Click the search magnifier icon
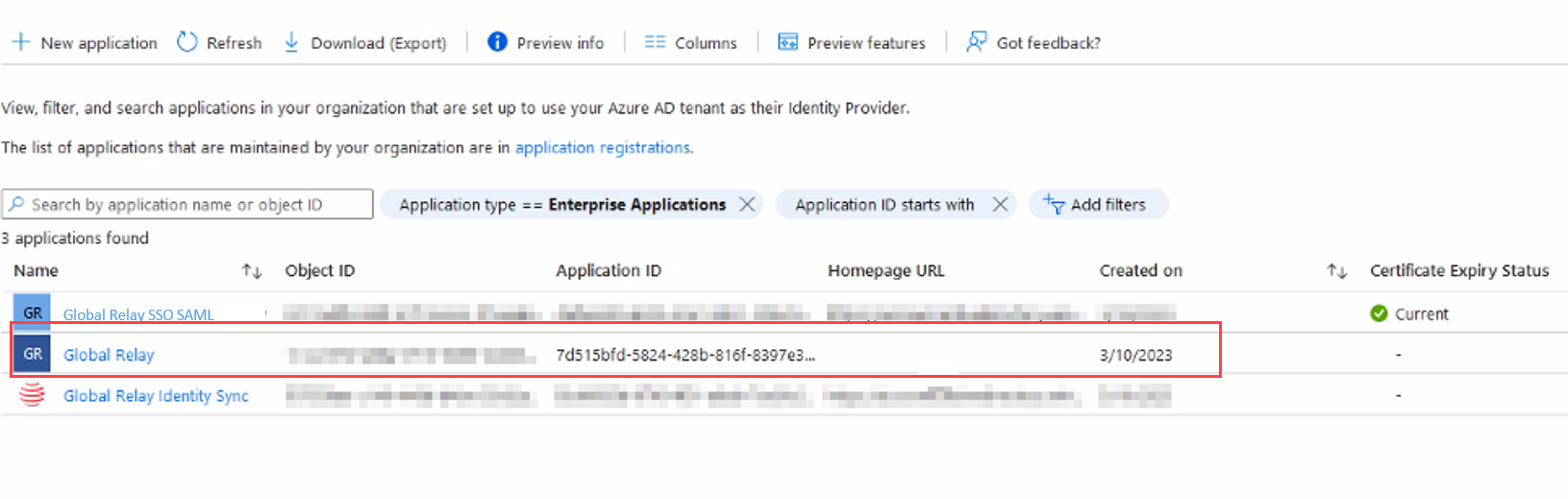Viewport: 1568px width, 499px height. click(x=16, y=204)
